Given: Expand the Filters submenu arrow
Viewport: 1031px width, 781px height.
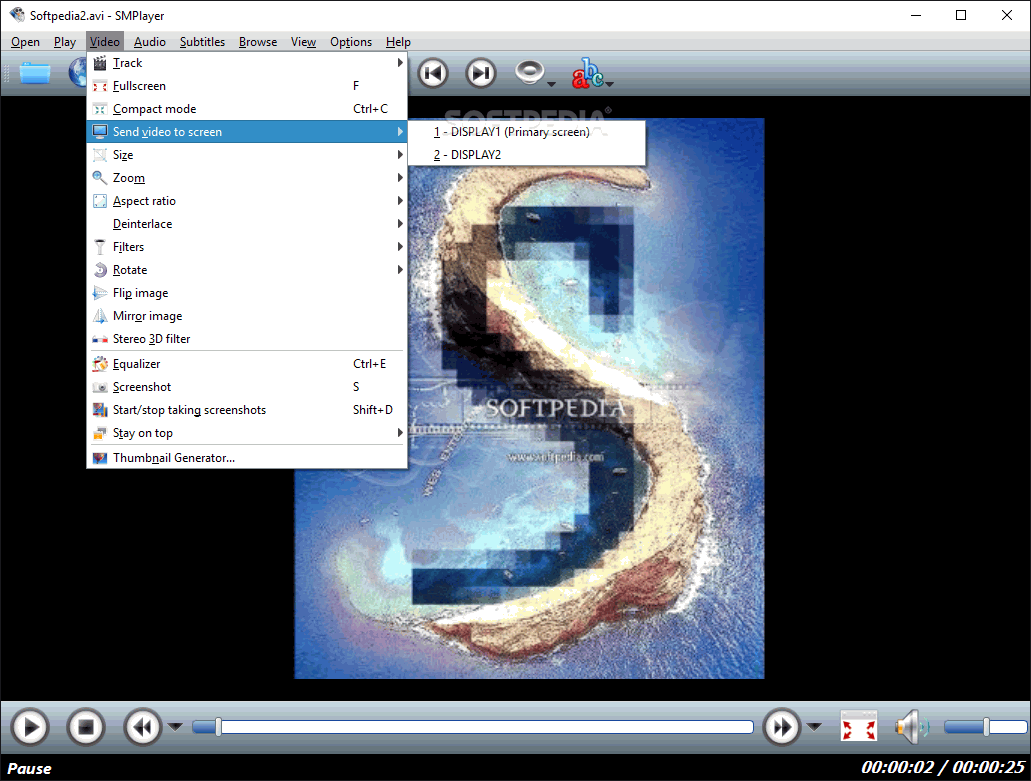Looking at the screenshot, I should [x=400, y=247].
